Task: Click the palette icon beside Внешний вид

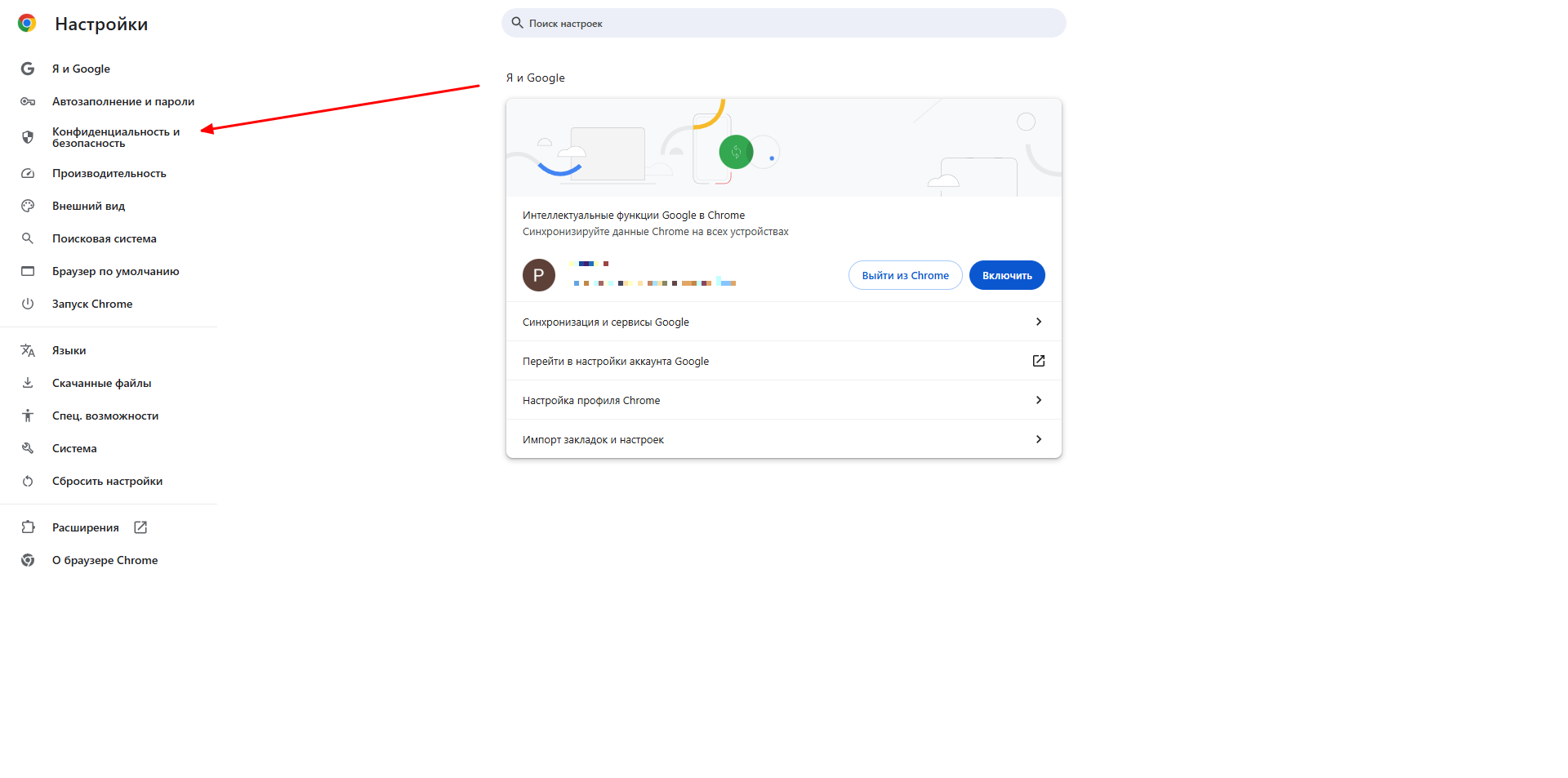Action: [x=28, y=206]
